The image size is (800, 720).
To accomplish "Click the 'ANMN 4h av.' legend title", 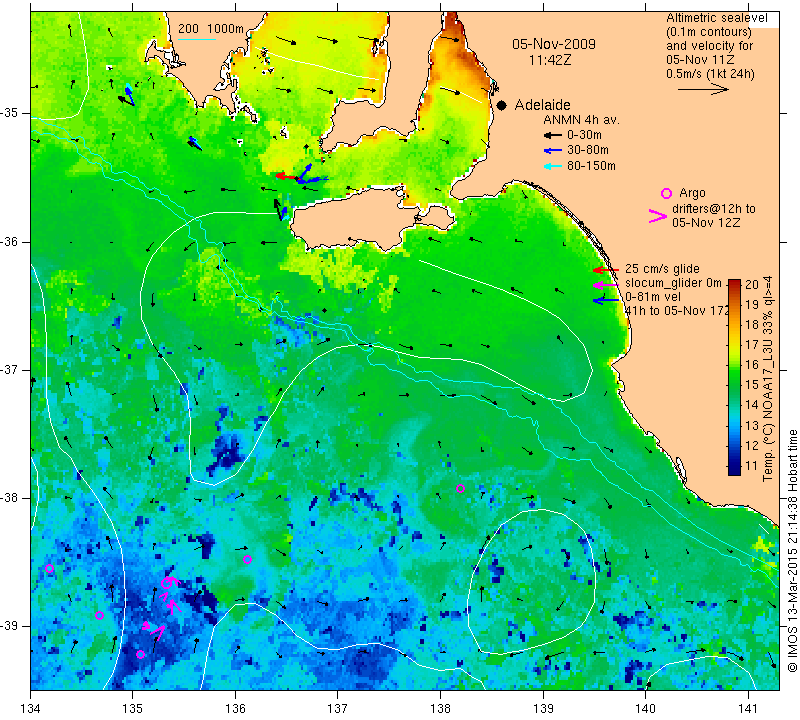I will coord(581,120).
